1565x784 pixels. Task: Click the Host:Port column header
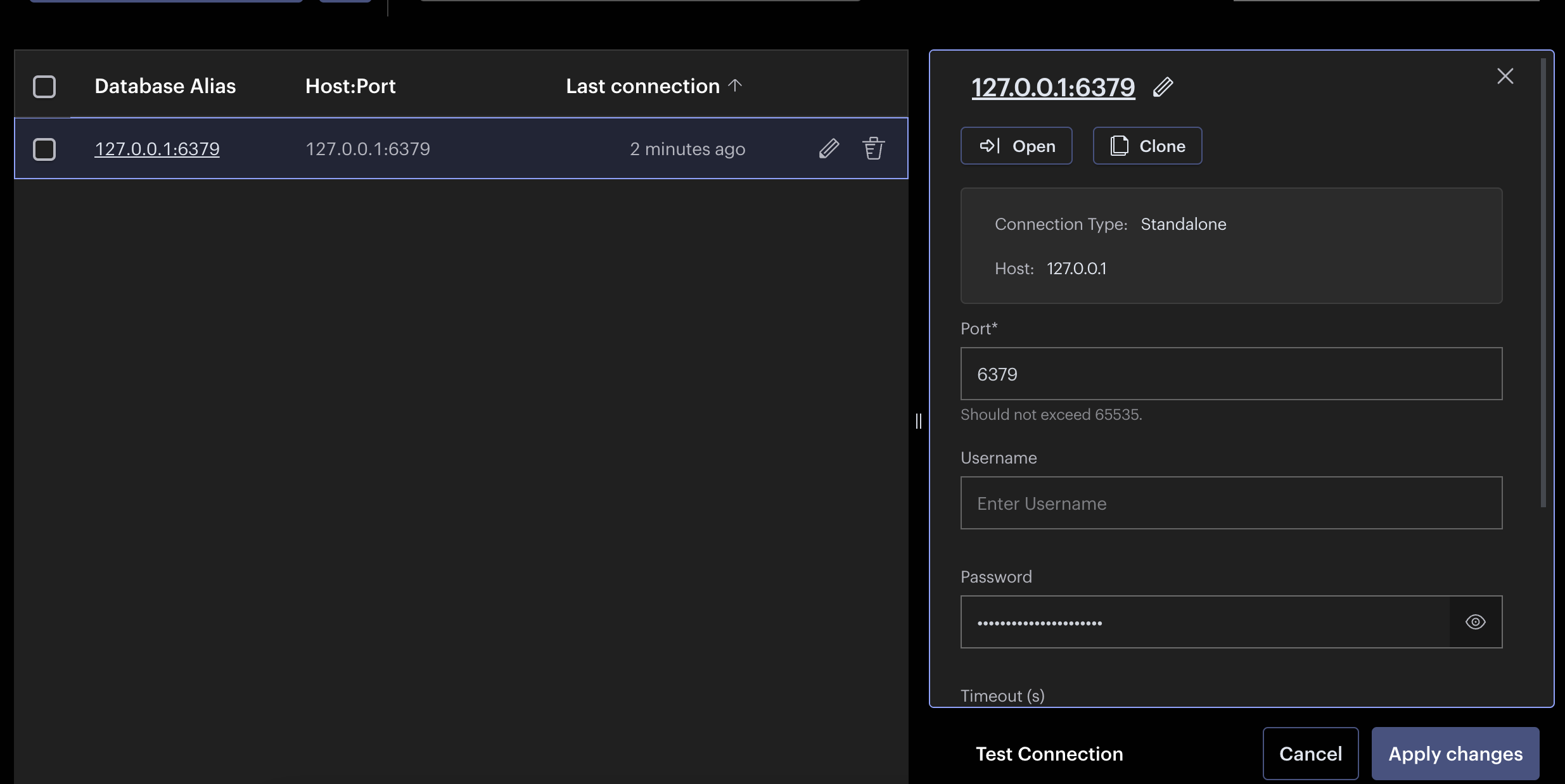350,86
